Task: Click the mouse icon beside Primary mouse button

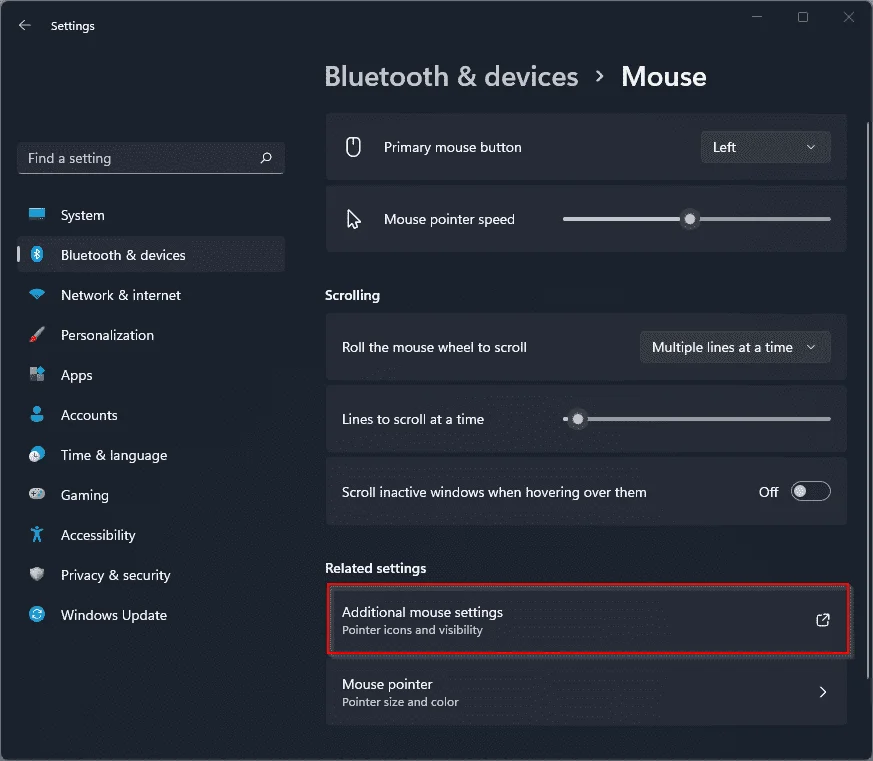Action: click(354, 147)
